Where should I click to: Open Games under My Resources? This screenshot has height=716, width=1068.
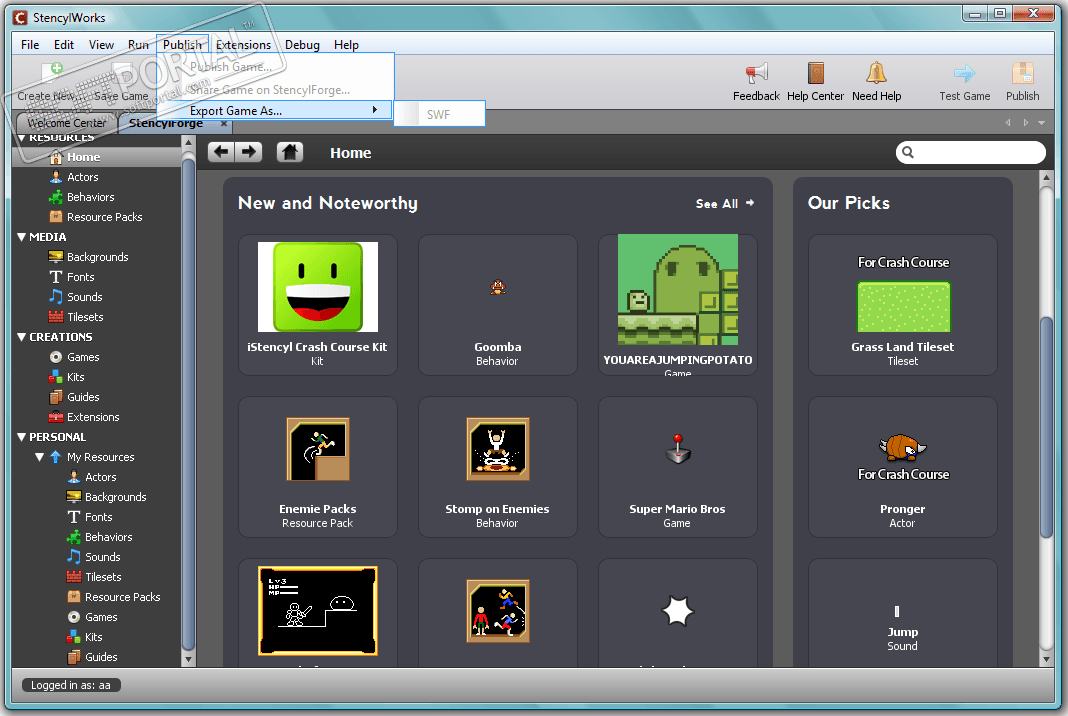tap(101, 617)
